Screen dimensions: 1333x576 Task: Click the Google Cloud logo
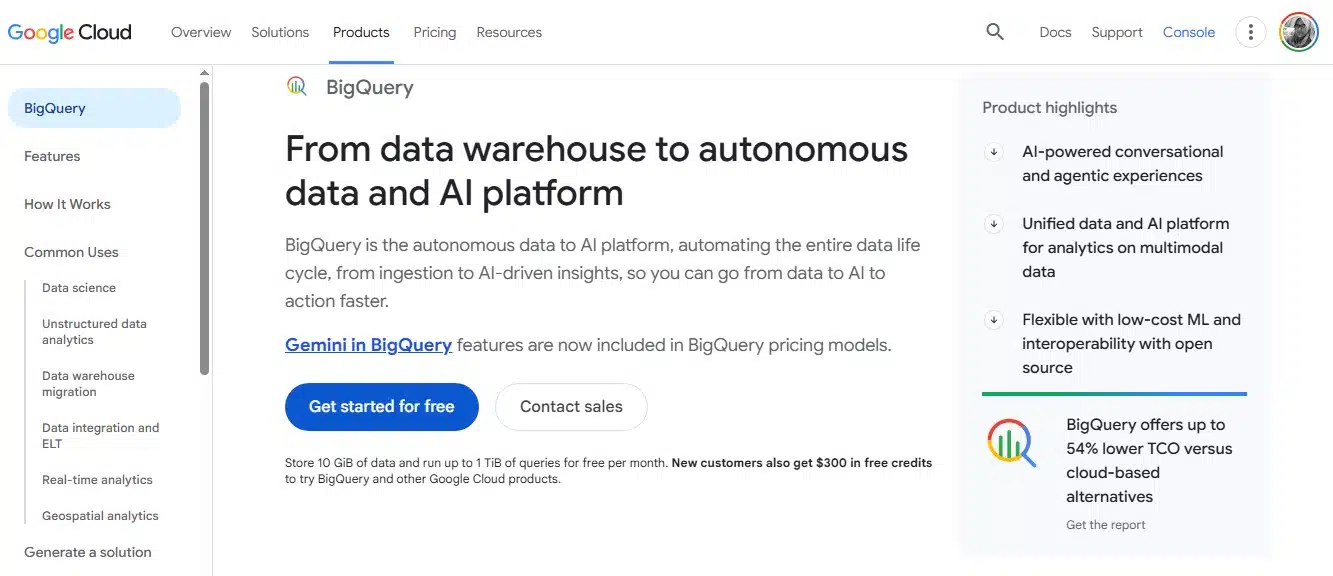[x=70, y=32]
